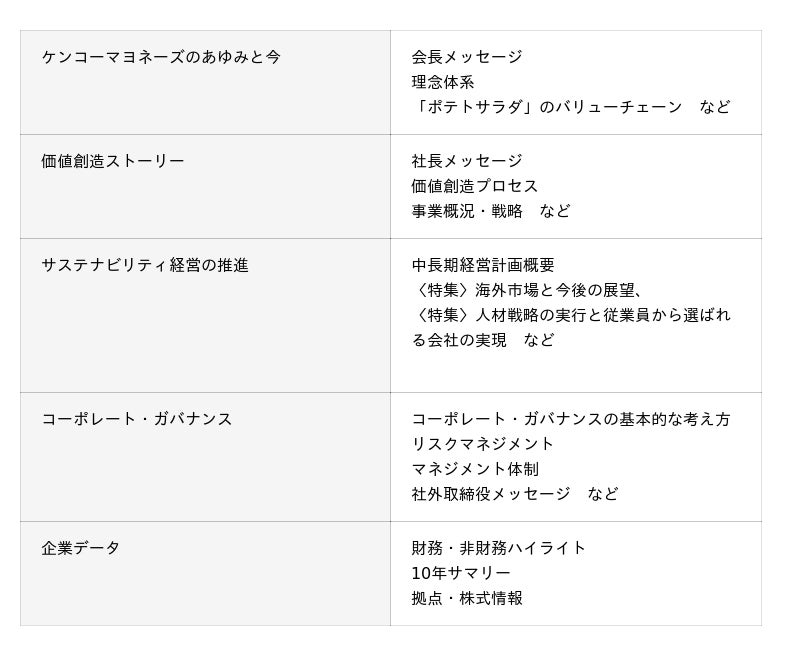Select the 中長期経営計画概要 entry
800x656 pixels.
[x=483, y=265]
